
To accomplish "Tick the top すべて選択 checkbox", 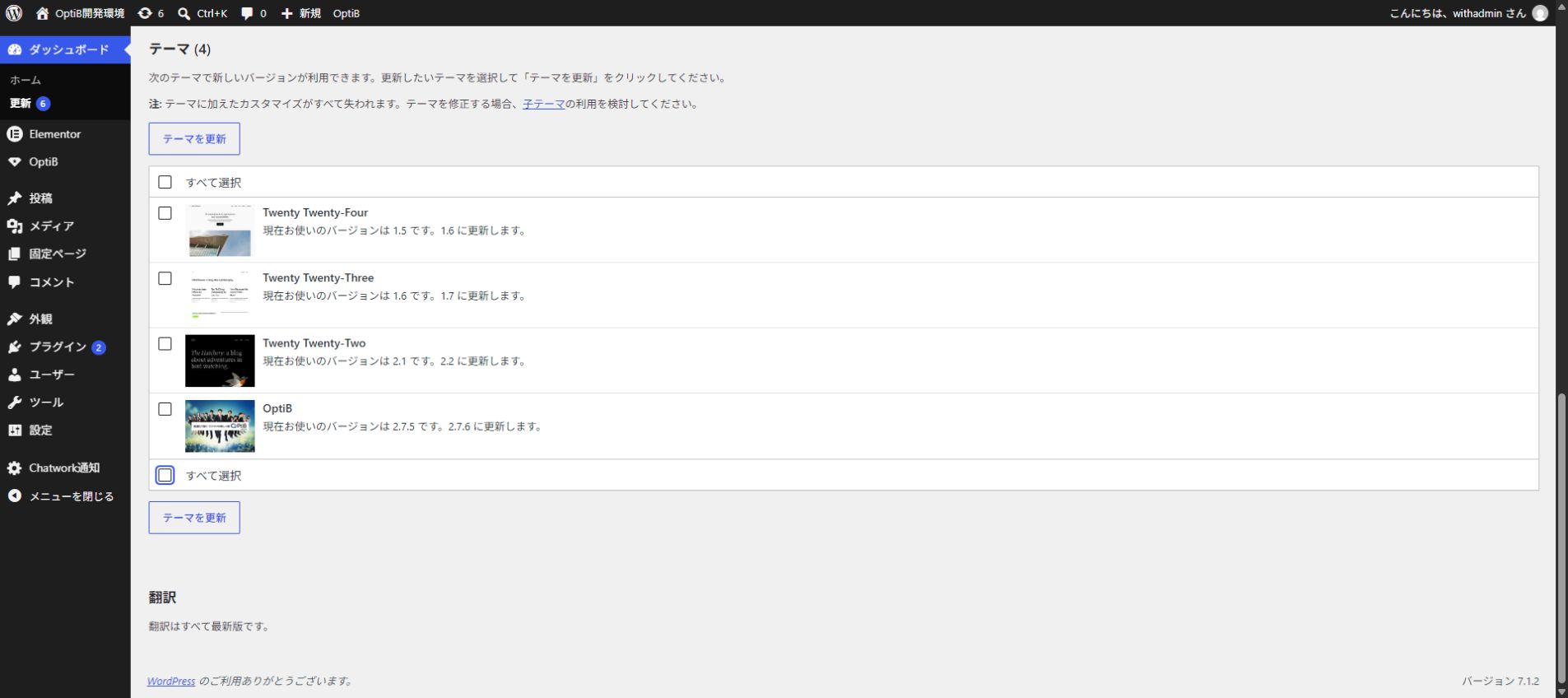I will (165, 182).
